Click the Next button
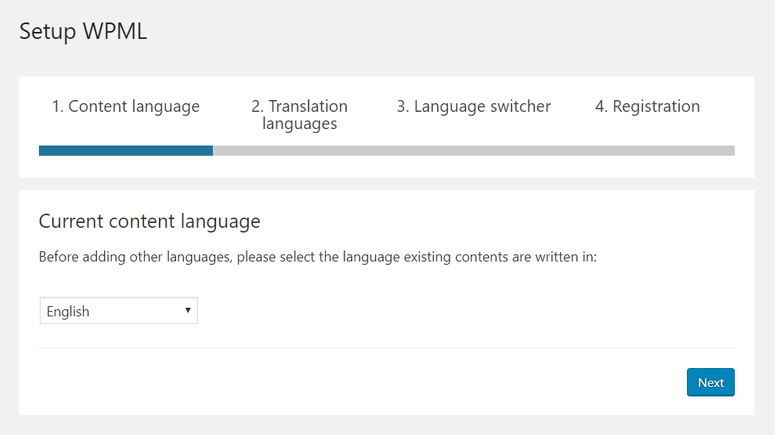Viewport: 775px width, 435px height. pyautogui.click(x=710, y=382)
